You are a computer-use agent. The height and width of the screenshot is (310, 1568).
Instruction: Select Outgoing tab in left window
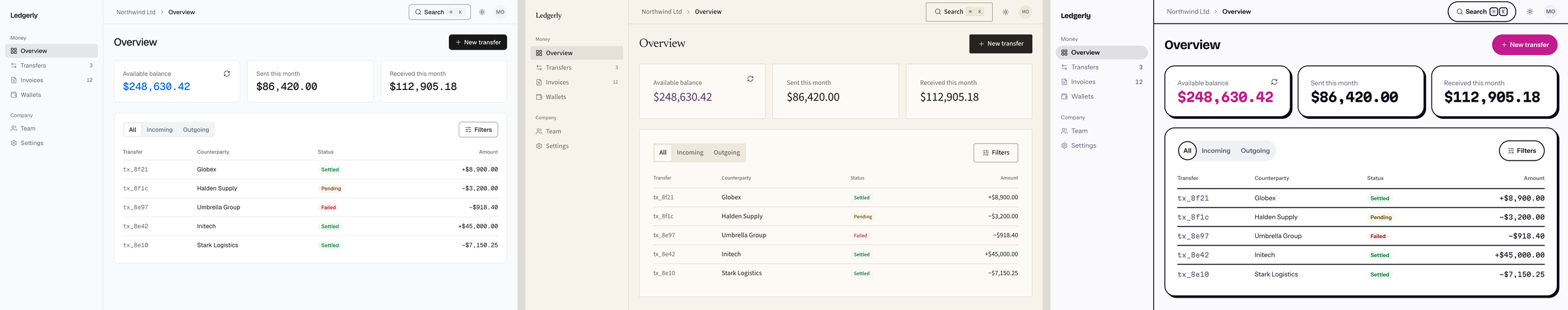click(196, 130)
